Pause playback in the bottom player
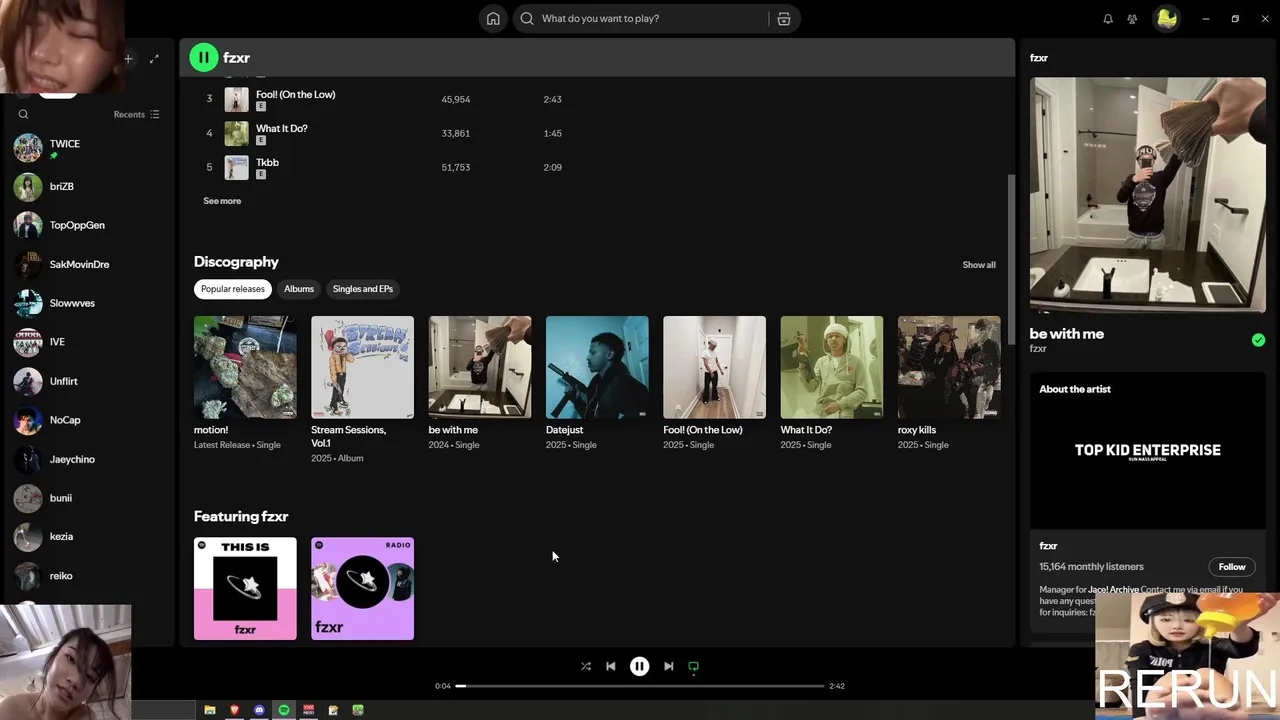 [x=639, y=666]
